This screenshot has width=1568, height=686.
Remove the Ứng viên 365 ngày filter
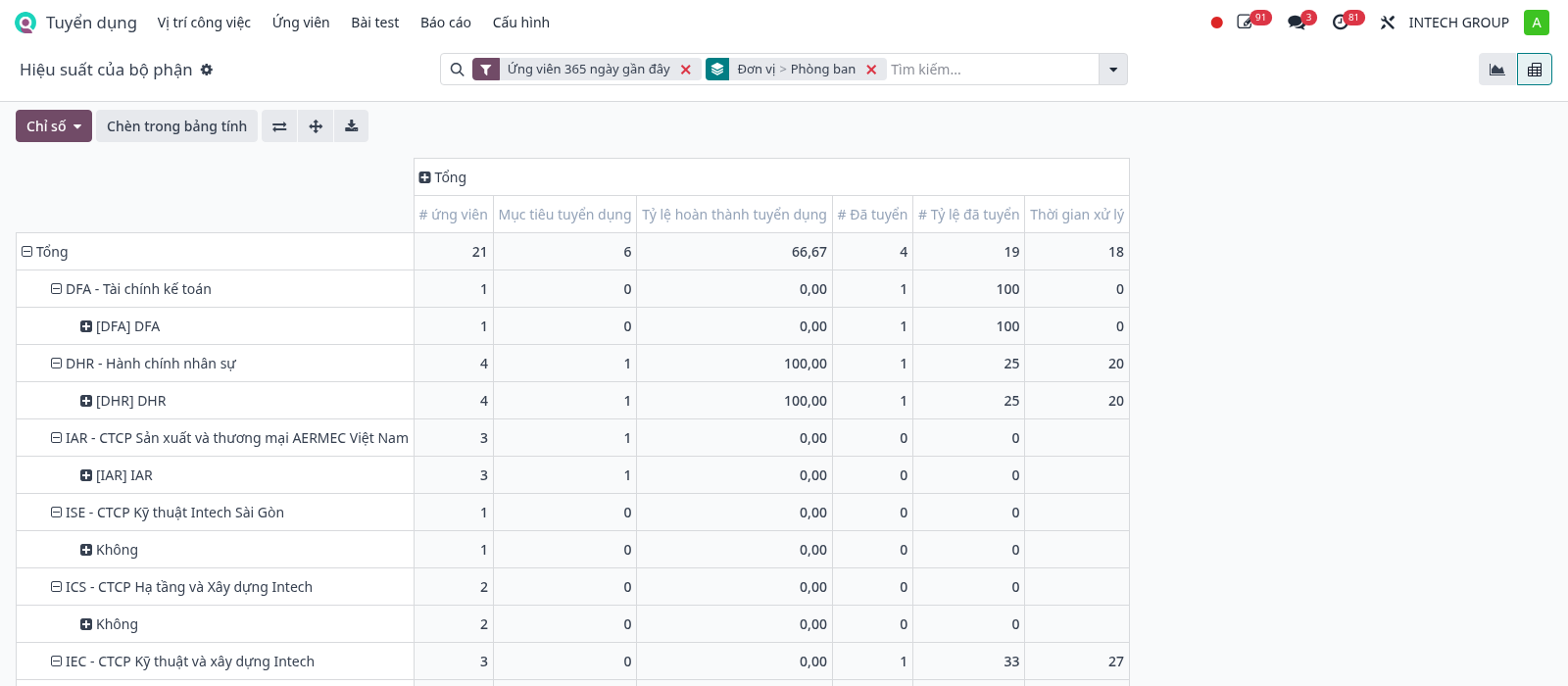coord(686,70)
